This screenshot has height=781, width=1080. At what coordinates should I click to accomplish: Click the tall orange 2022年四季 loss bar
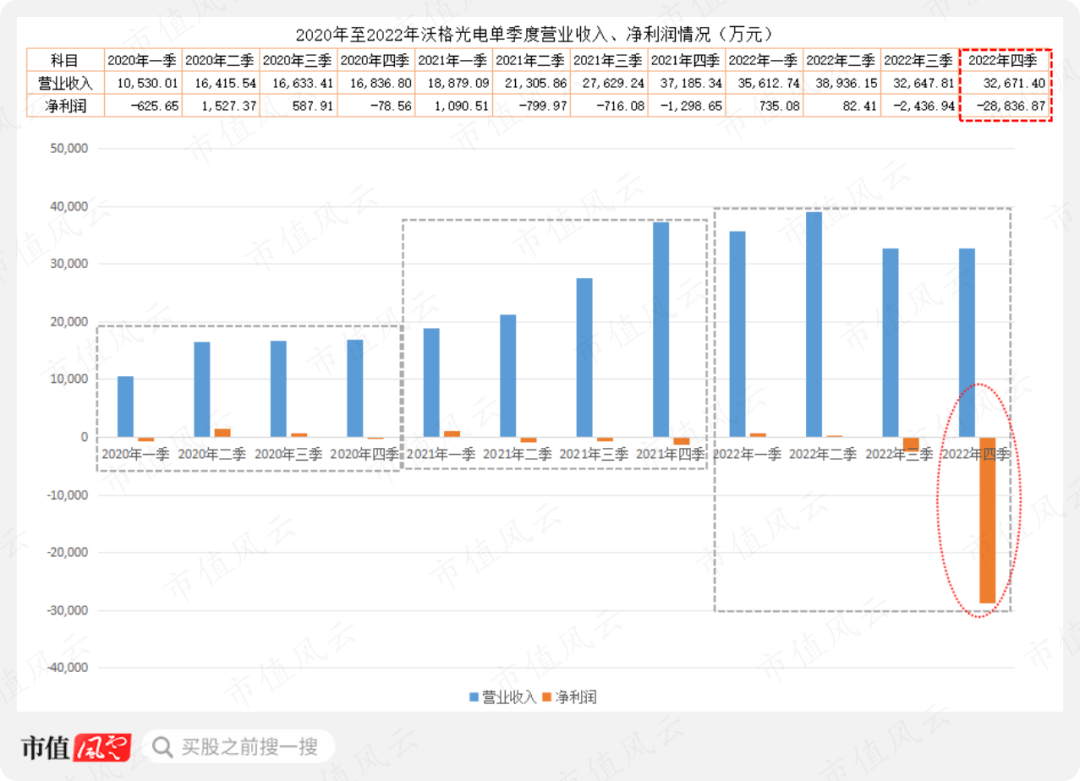[988, 520]
